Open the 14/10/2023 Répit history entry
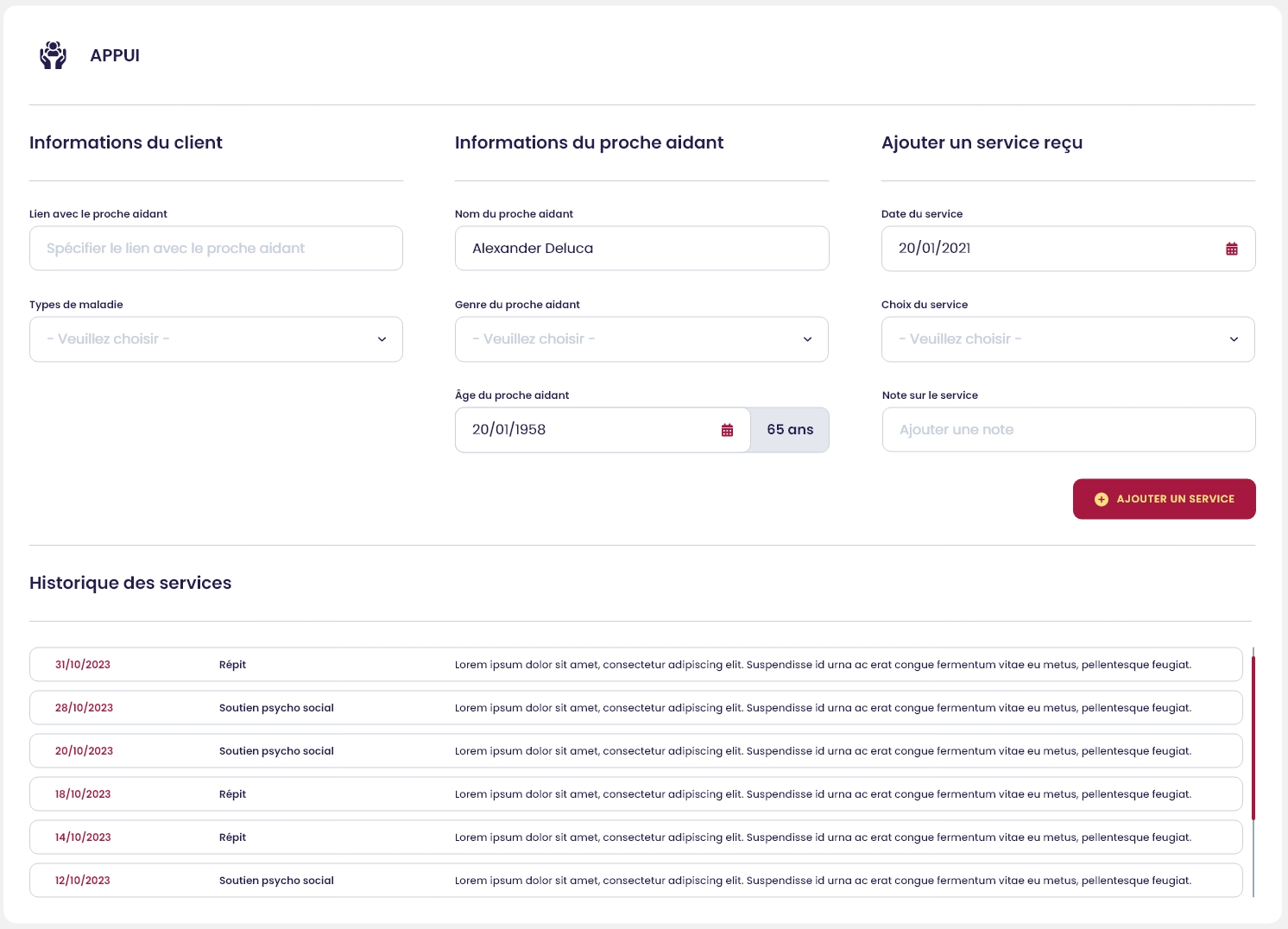 click(x=635, y=837)
